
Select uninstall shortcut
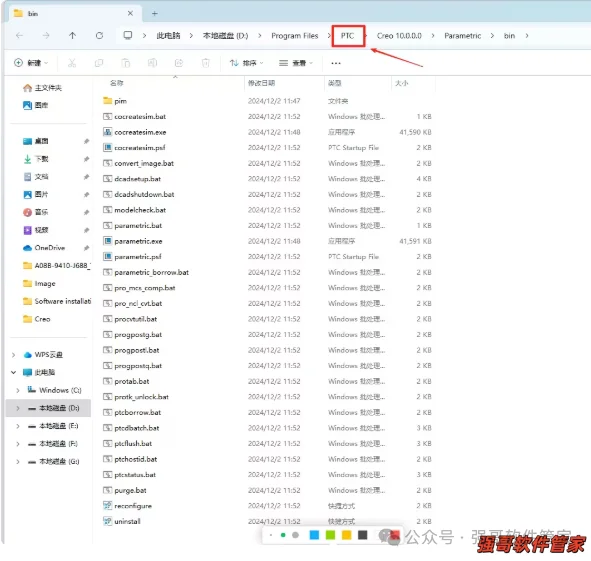pyautogui.click(x=122, y=522)
